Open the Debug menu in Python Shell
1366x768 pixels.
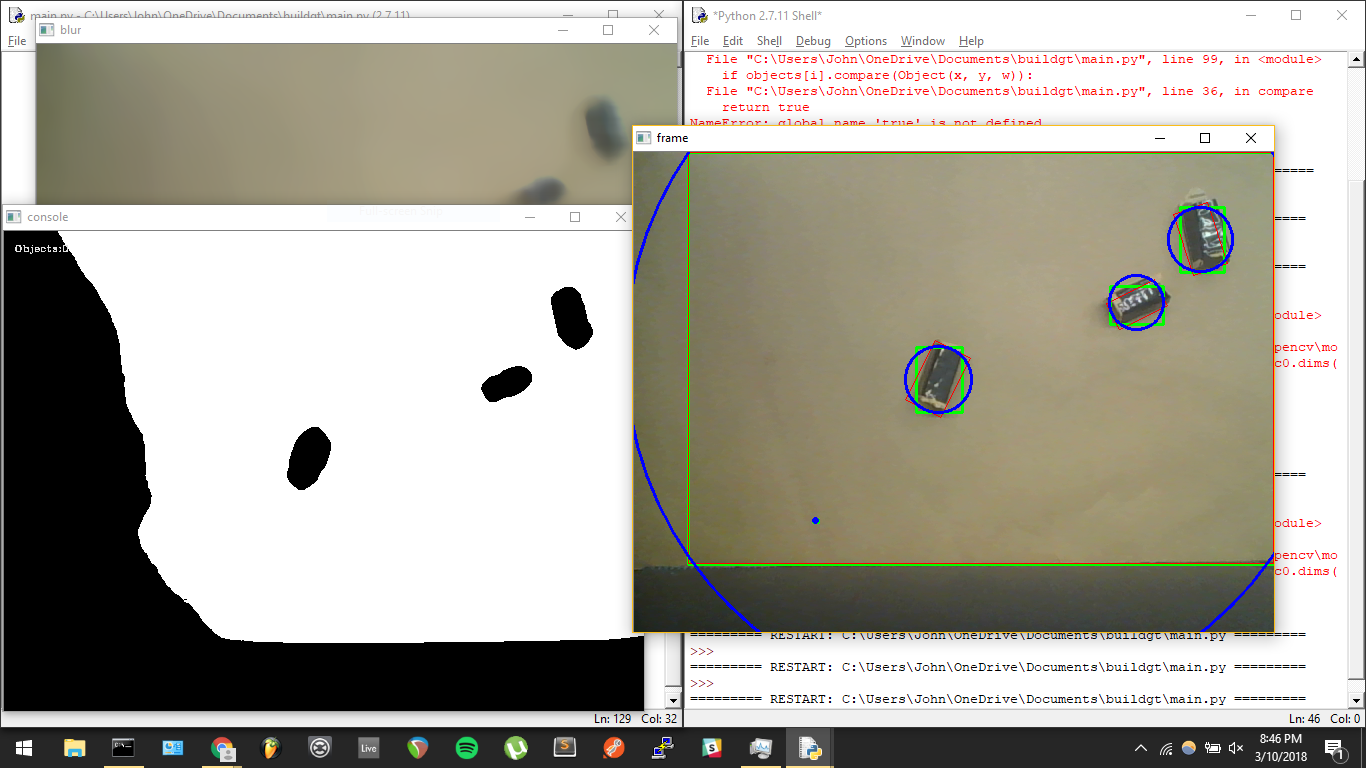click(813, 41)
